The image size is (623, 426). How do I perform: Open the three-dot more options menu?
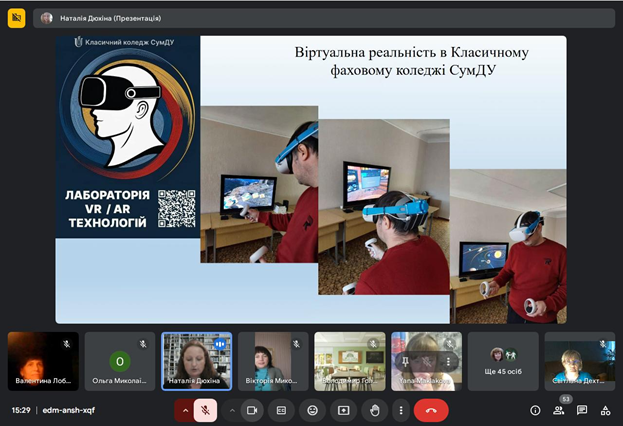(400, 410)
